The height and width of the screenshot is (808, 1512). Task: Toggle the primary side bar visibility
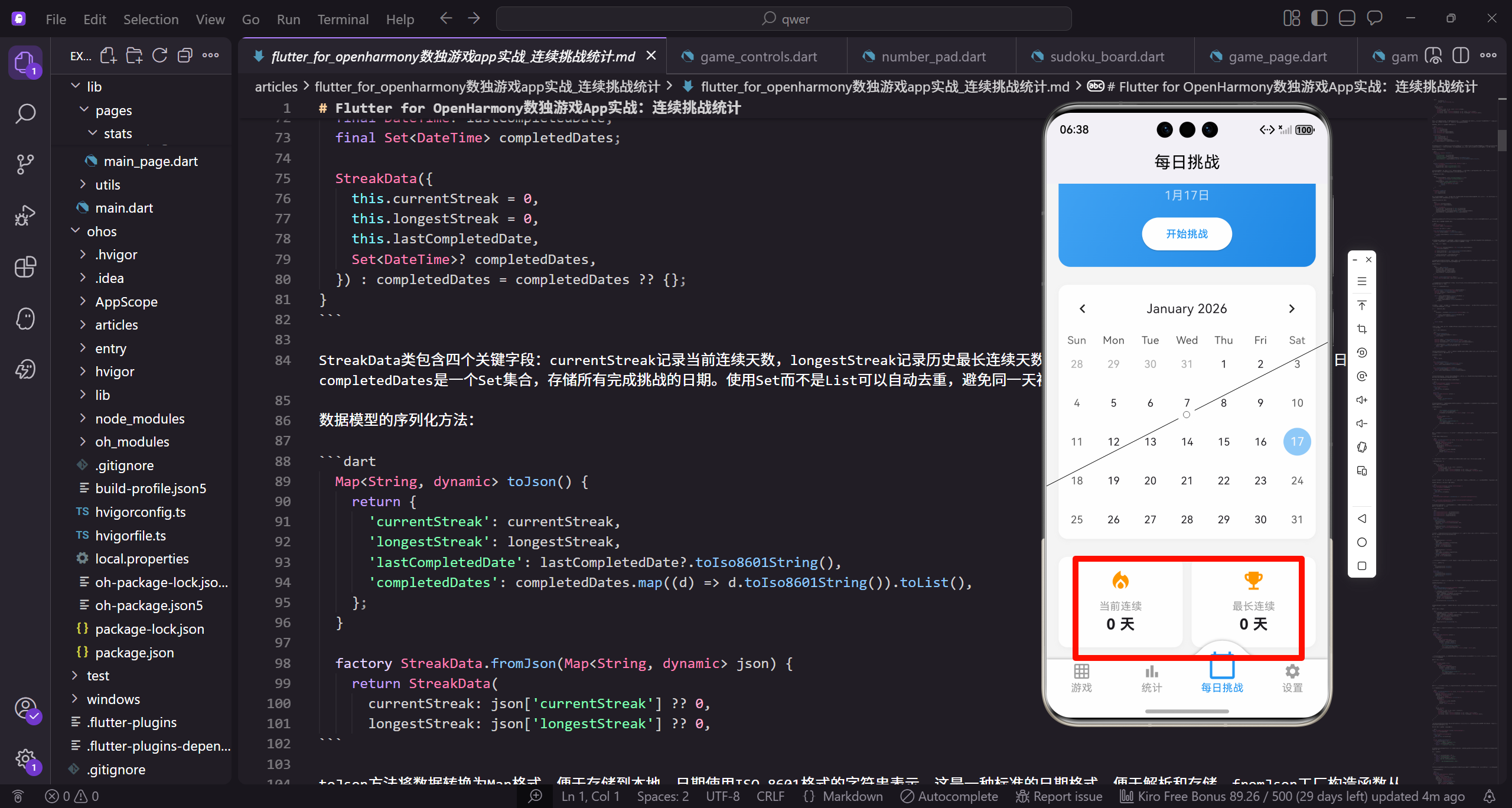(x=1319, y=18)
